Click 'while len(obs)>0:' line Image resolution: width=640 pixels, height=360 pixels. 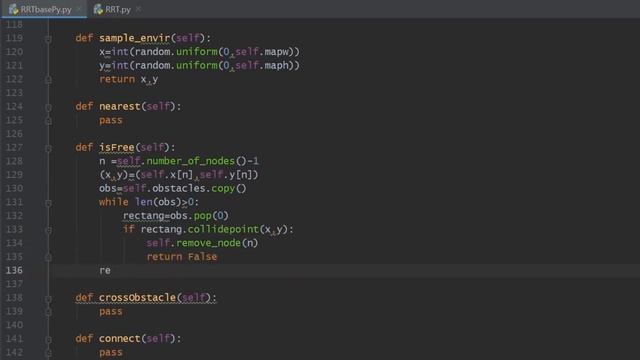(149, 202)
